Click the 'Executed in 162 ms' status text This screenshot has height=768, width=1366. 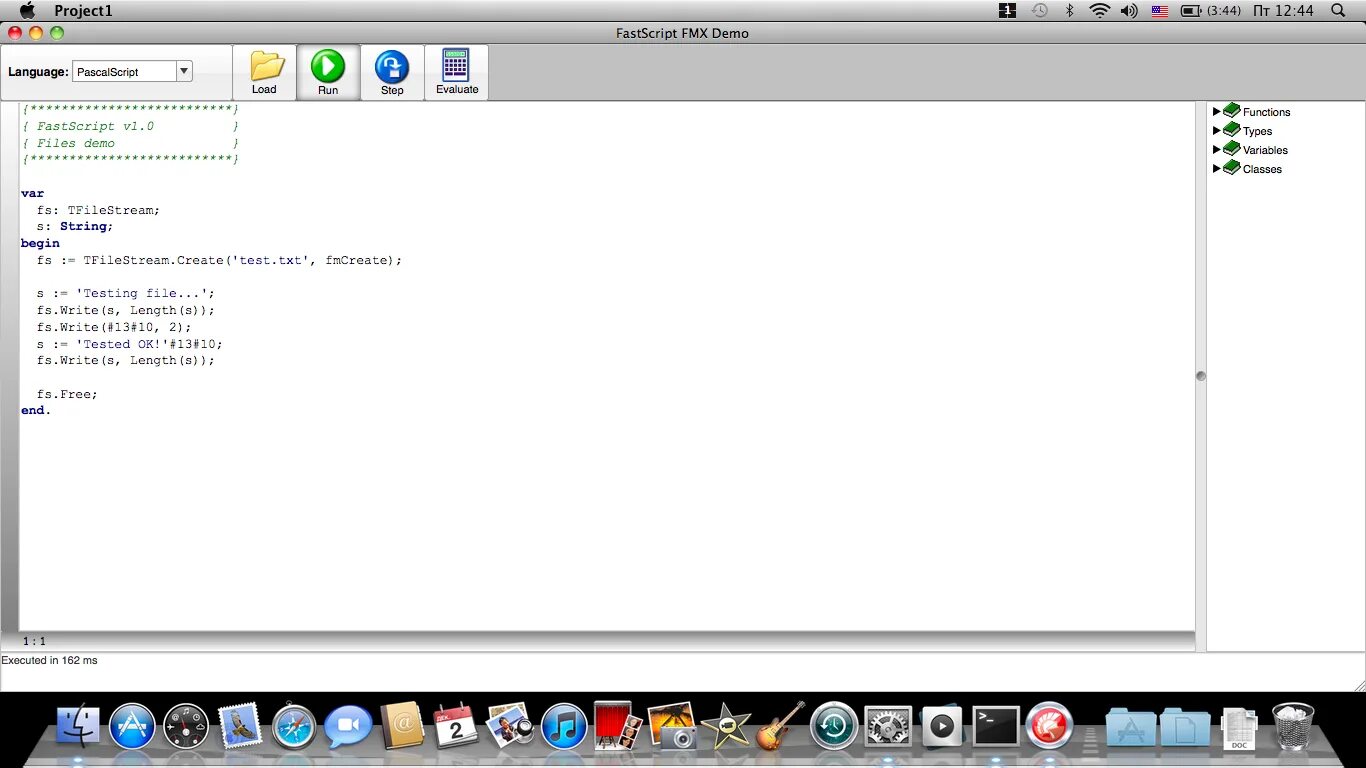50,660
